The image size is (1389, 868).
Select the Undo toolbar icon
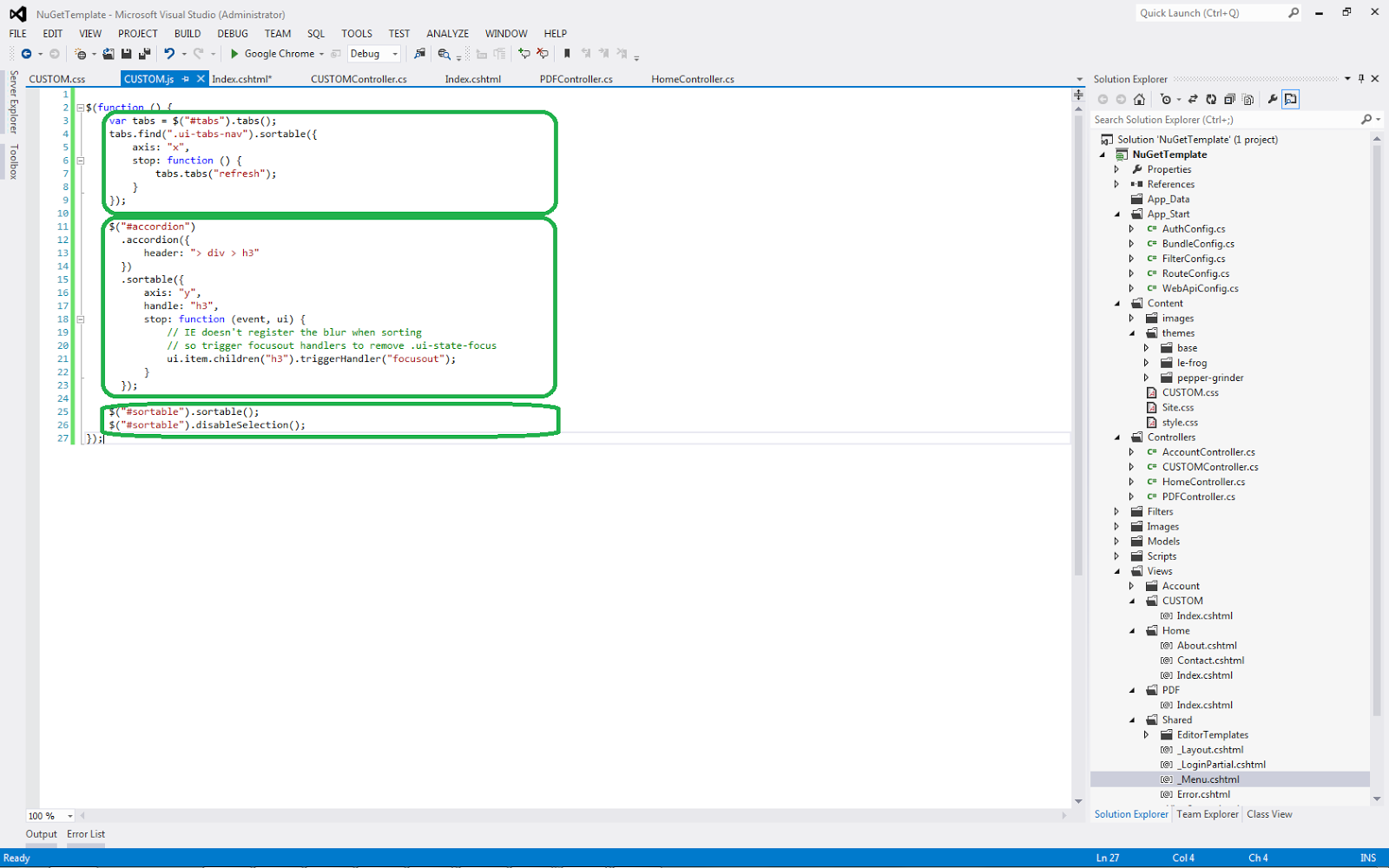pos(170,54)
